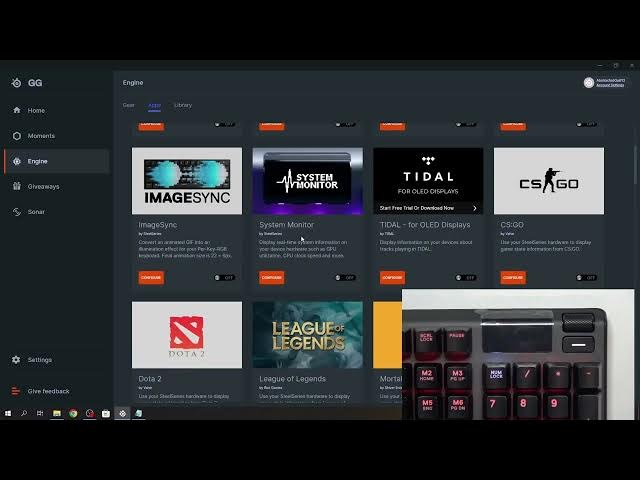Click Configure button for TIDAL
Image resolution: width=640 pixels, height=480 pixels.
click(x=393, y=278)
